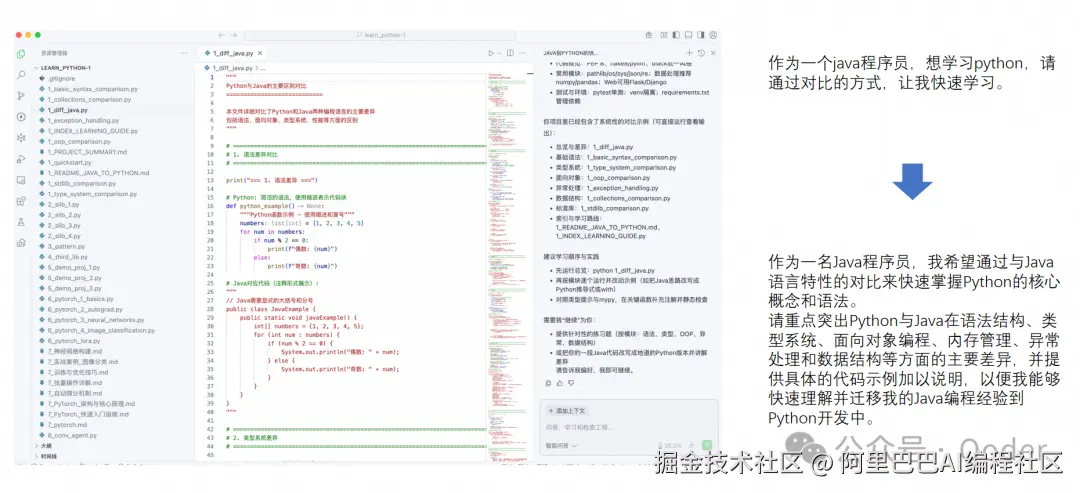
Task: Open 1_INDEX_LEARNING_GUIDE.py file
Action: click(87, 131)
